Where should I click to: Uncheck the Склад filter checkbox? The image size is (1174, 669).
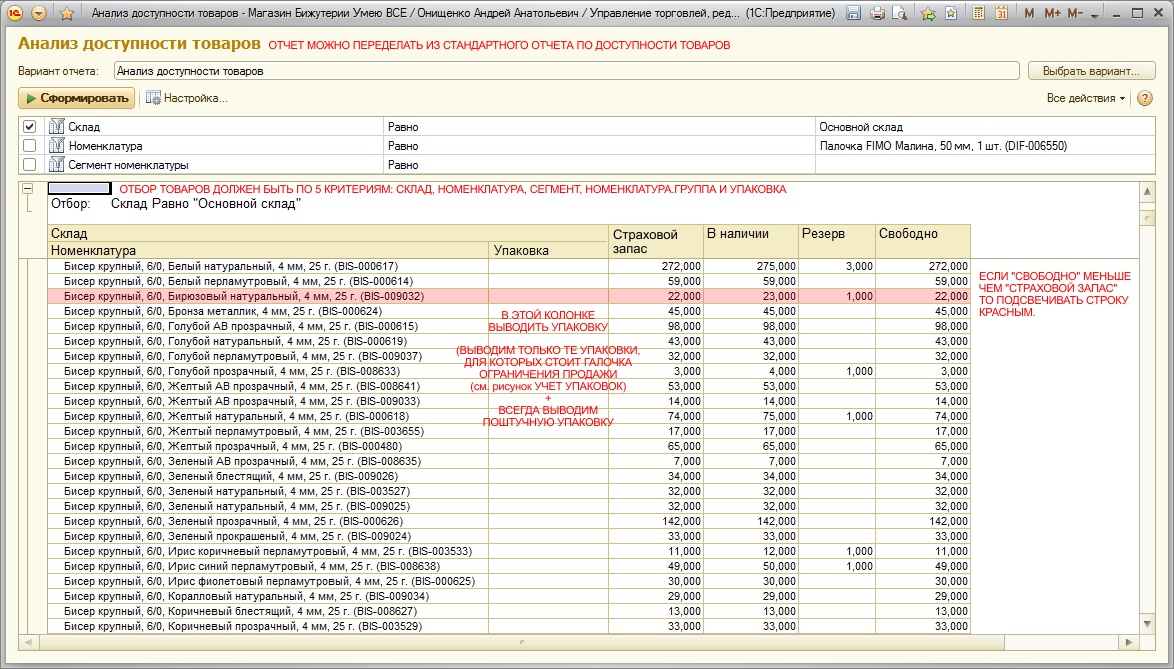coord(30,127)
